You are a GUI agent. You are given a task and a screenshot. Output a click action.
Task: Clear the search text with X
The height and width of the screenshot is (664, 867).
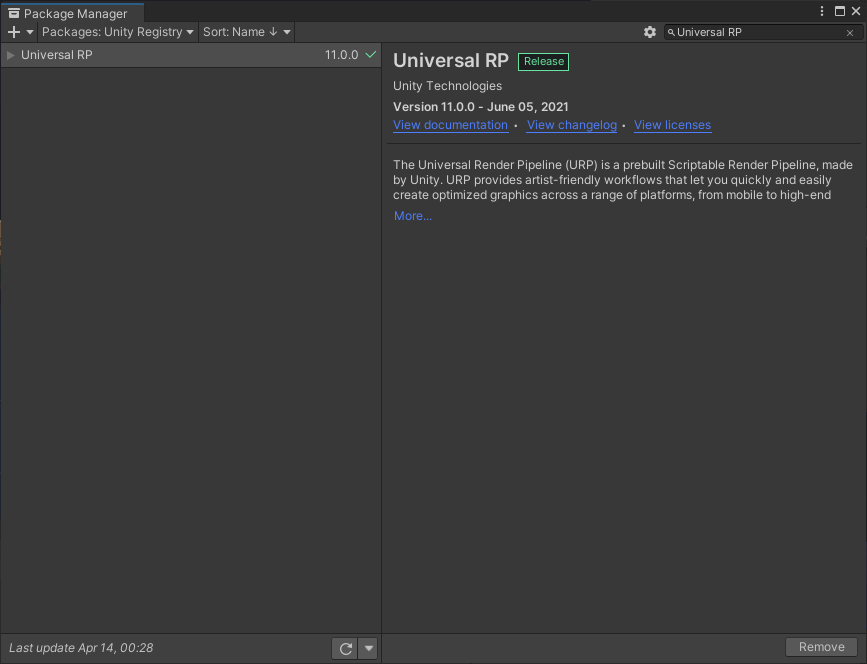tap(850, 33)
